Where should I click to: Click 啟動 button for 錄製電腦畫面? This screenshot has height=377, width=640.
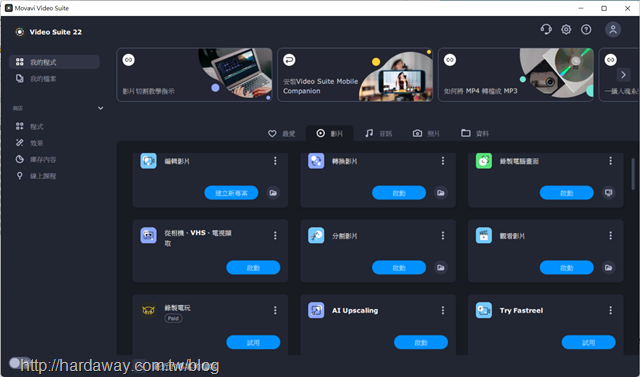coord(567,193)
